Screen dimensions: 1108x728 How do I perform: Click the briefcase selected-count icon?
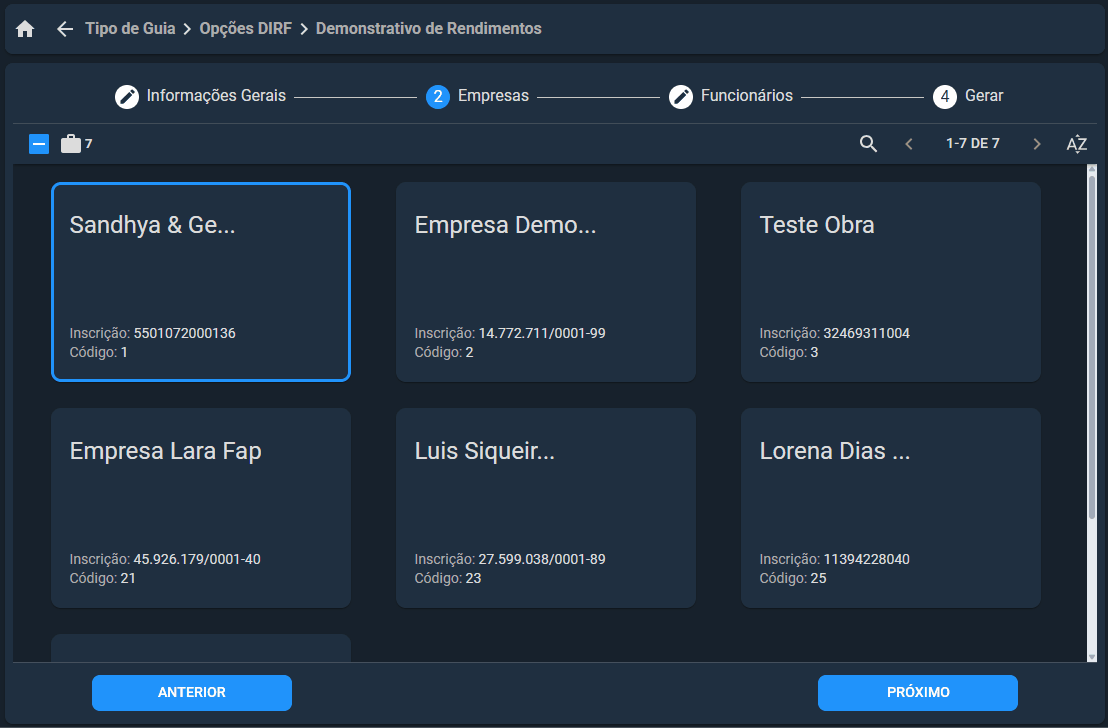[71, 143]
